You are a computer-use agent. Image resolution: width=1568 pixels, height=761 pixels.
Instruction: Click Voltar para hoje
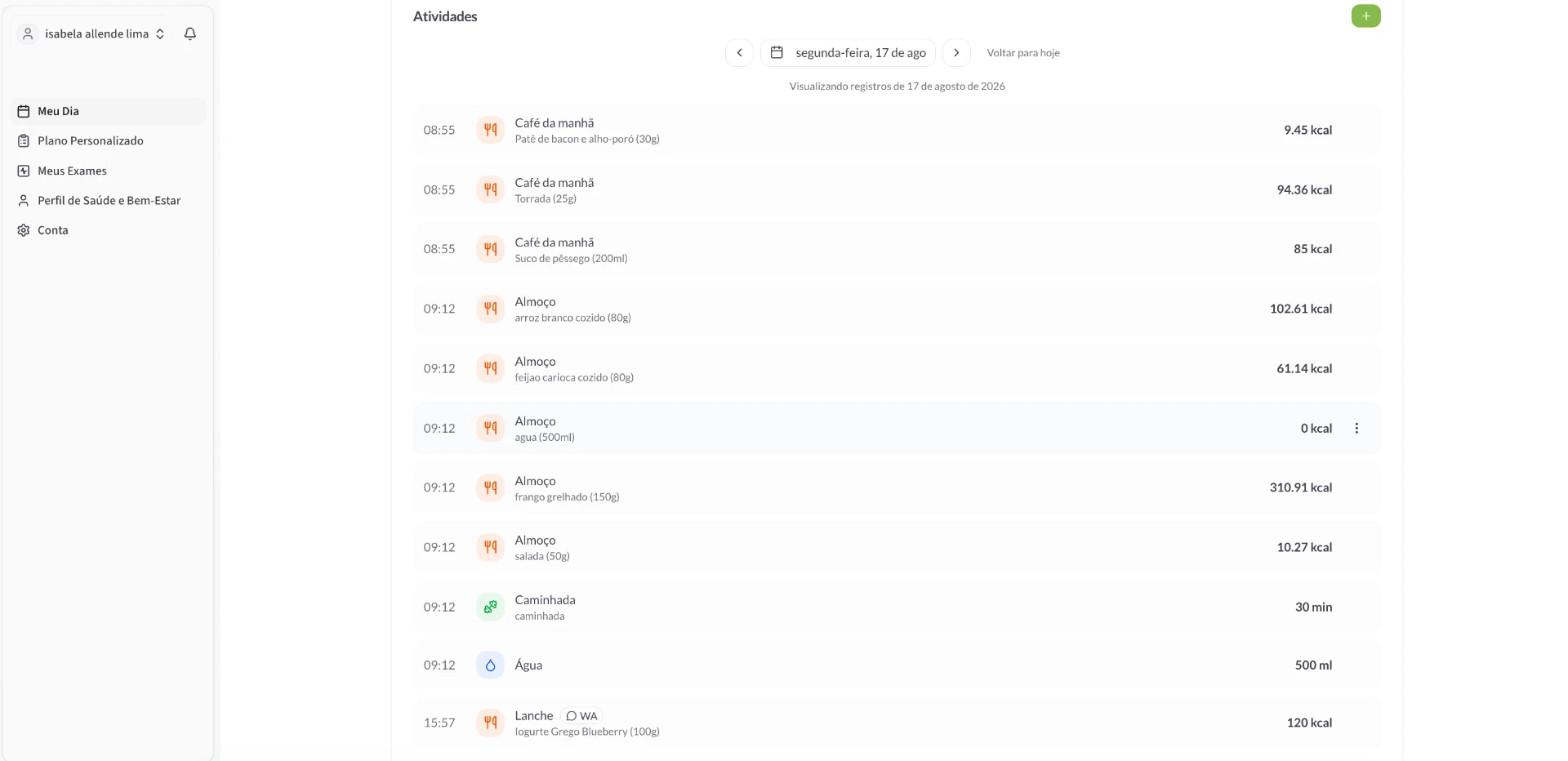(x=1023, y=53)
